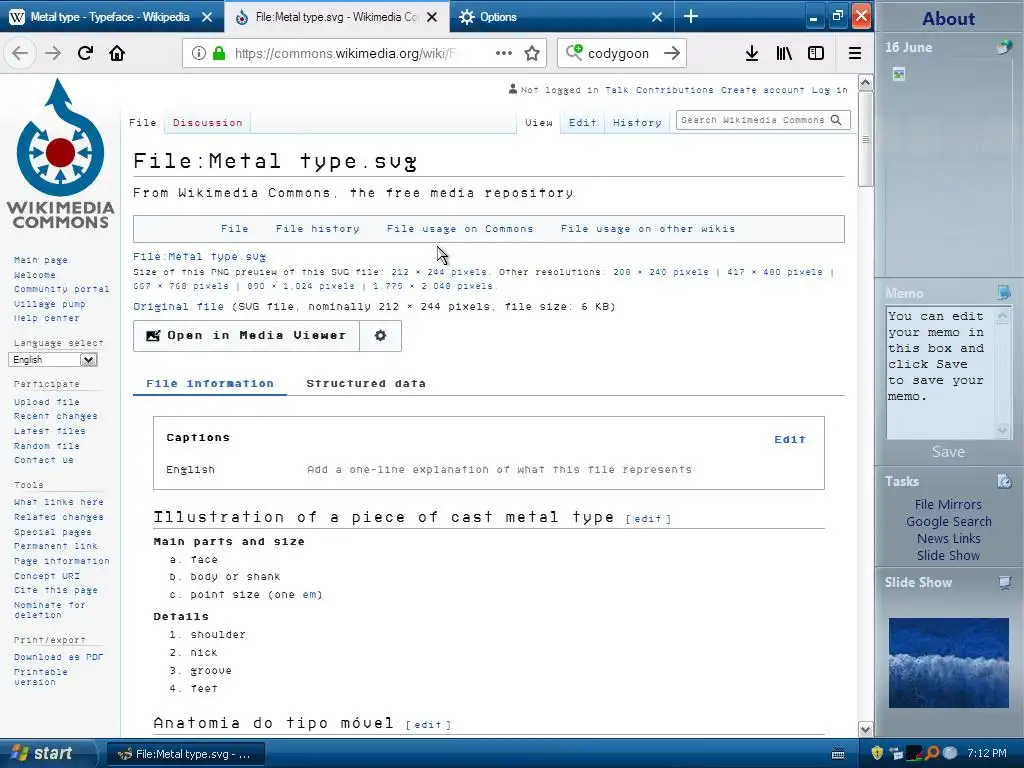Click the Wikimedia Commons search magnifier
This screenshot has height=768, width=1024.
836,120
